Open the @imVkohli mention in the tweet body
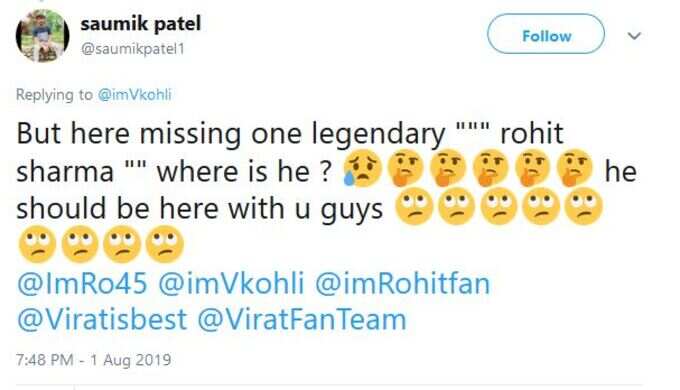Screen dimensions: 680x390 point(231,283)
